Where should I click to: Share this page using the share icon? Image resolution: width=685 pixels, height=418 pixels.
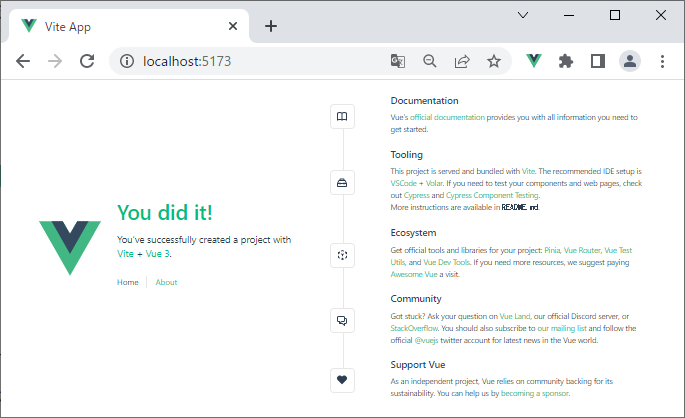pos(462,61)
